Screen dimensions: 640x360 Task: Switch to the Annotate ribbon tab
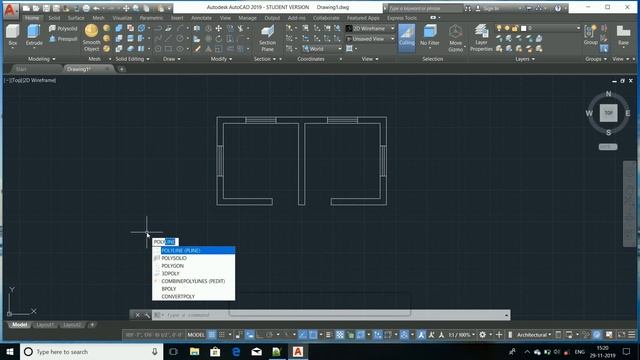(201, 18)
